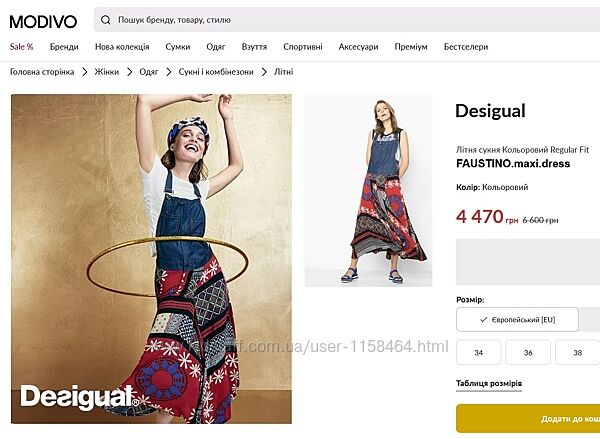
Task: Open the Сукні і комбінезони breadcrumb
Action: tap(216, 72)
